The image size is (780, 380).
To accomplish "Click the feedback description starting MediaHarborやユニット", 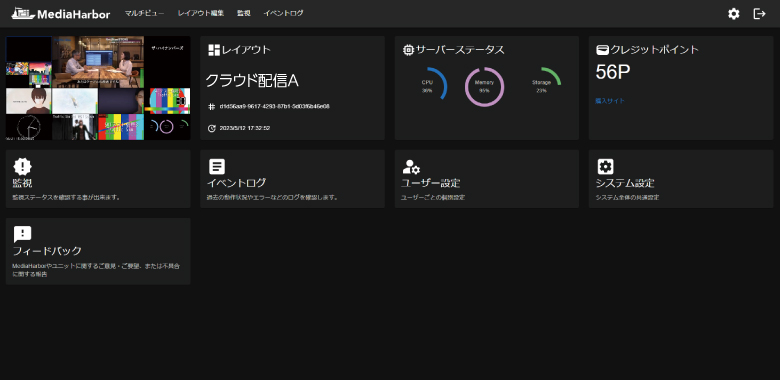I will pyautogui.click(x=96, y=270).
